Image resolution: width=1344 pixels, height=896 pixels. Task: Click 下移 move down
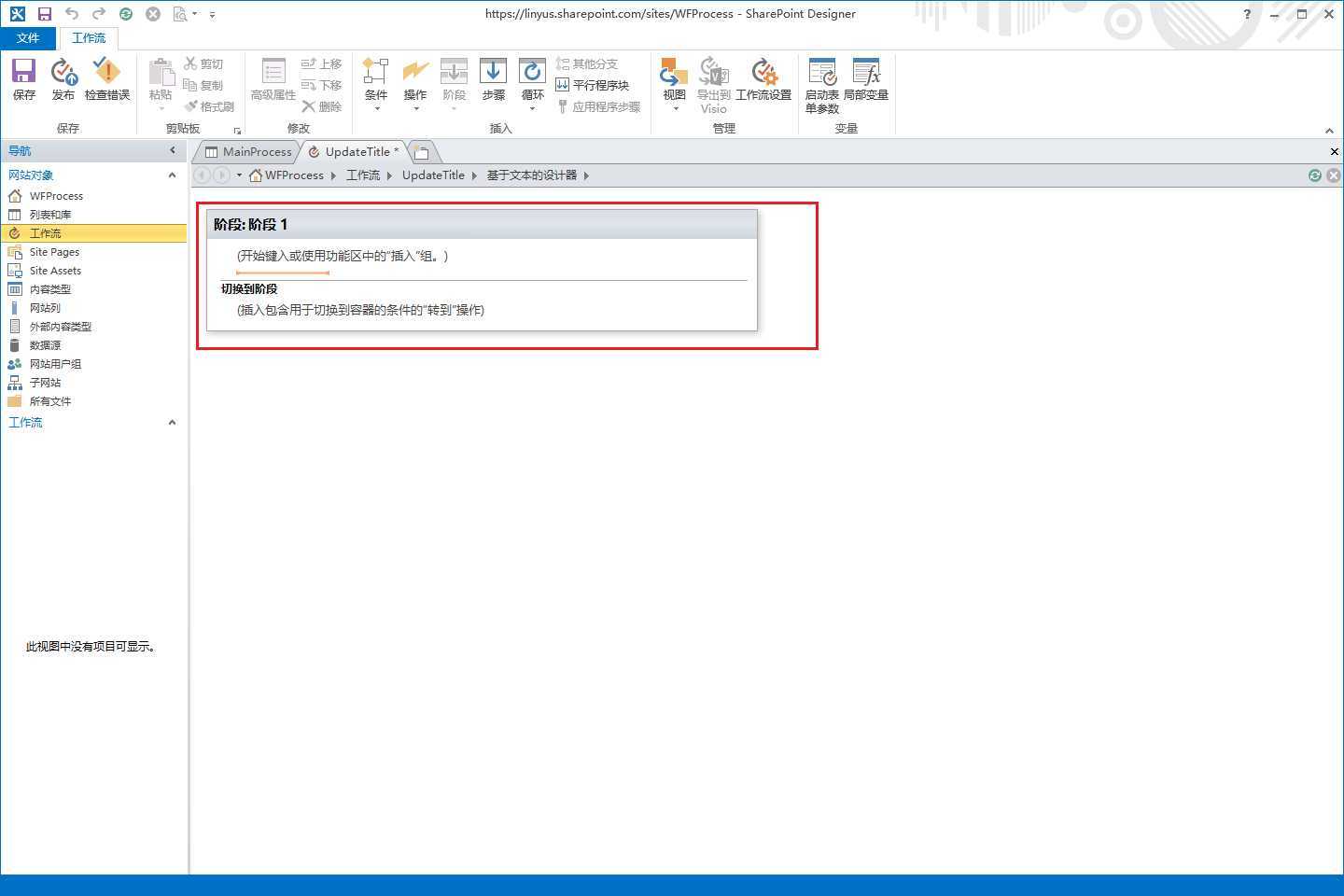321,85
